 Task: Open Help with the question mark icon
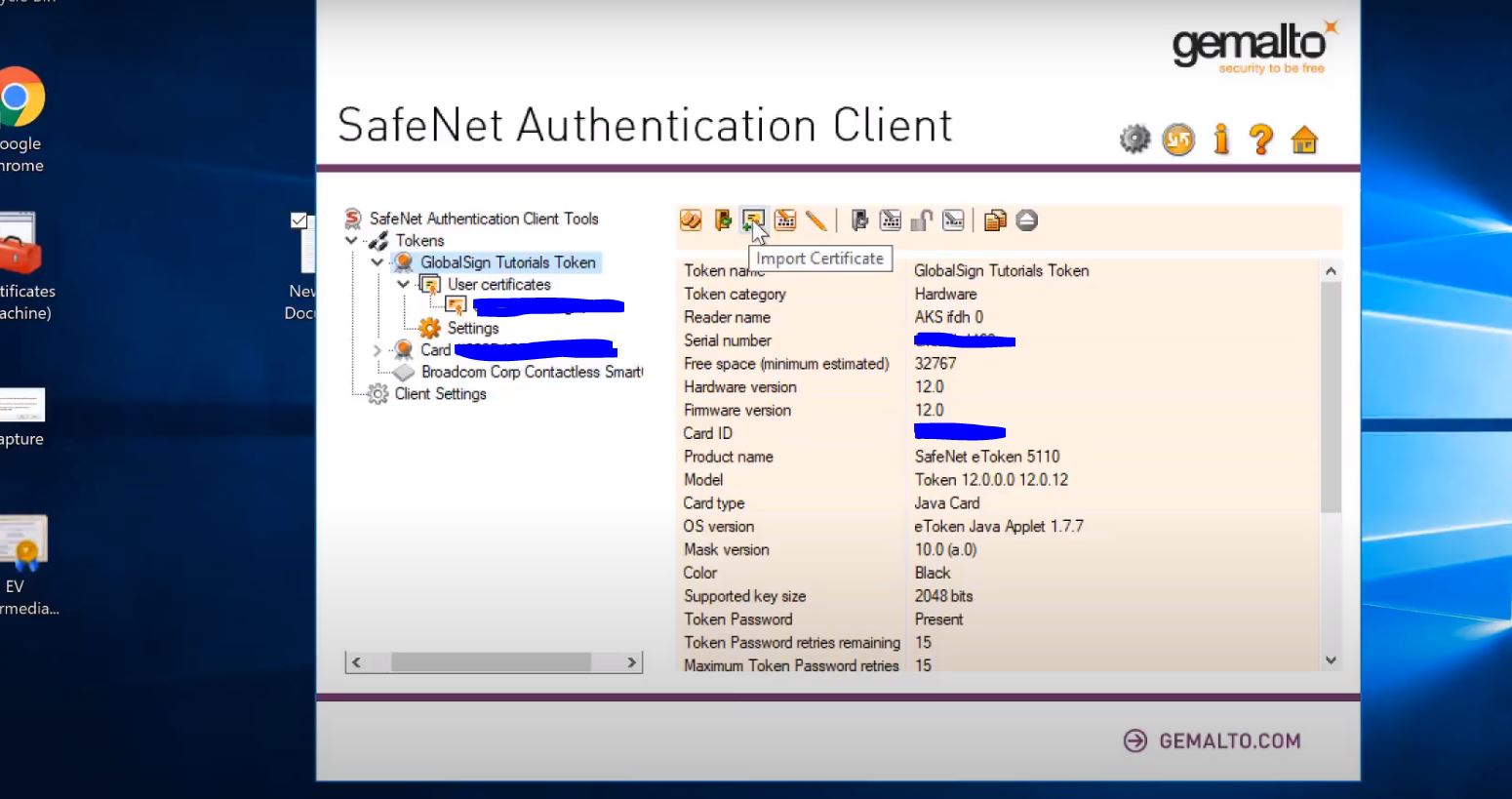[x=1261, y=140]
